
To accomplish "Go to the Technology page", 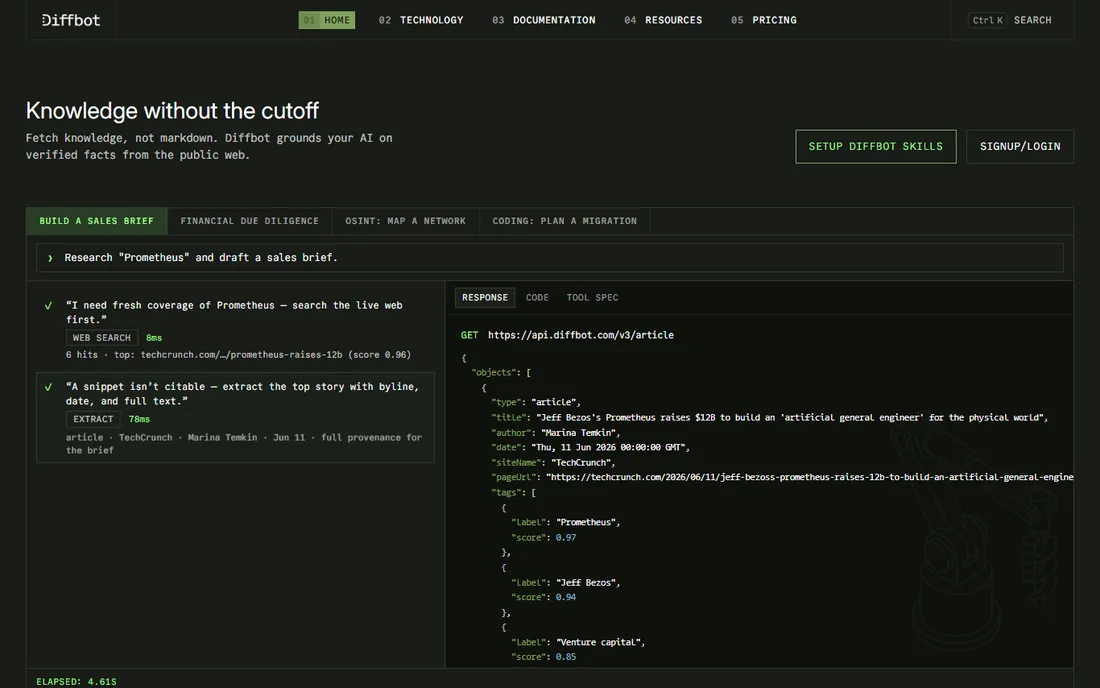I will click(421, 20).
